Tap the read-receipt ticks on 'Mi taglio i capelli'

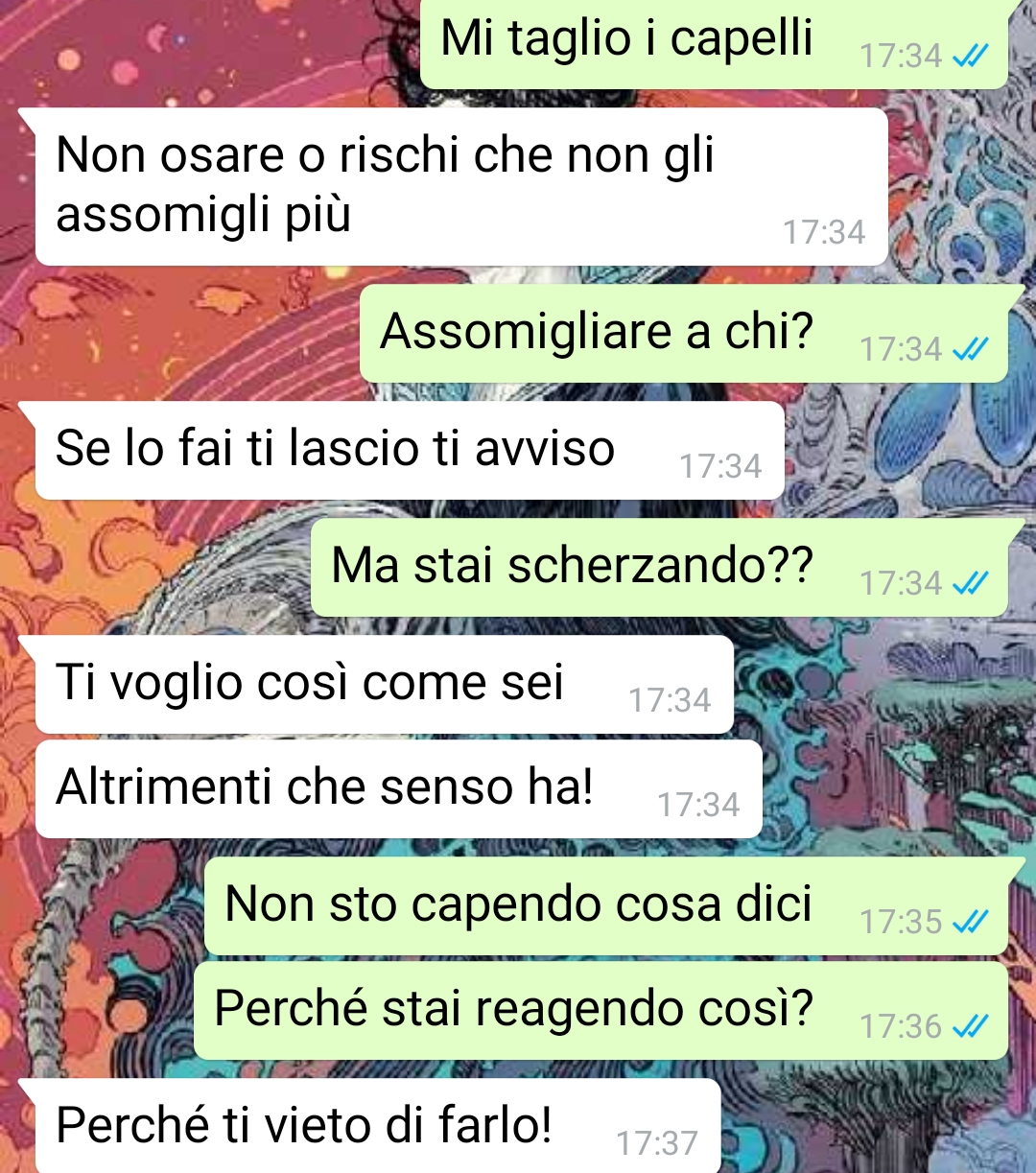(970, 57)
